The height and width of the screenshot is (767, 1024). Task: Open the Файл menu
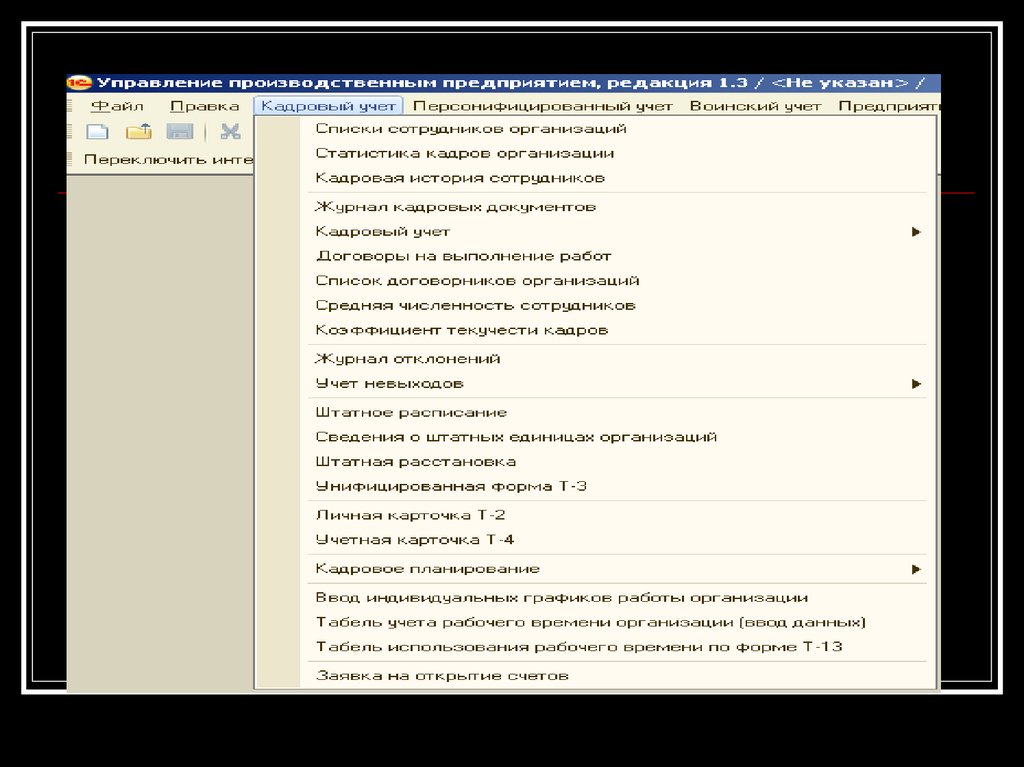click(x=117, y=106)
